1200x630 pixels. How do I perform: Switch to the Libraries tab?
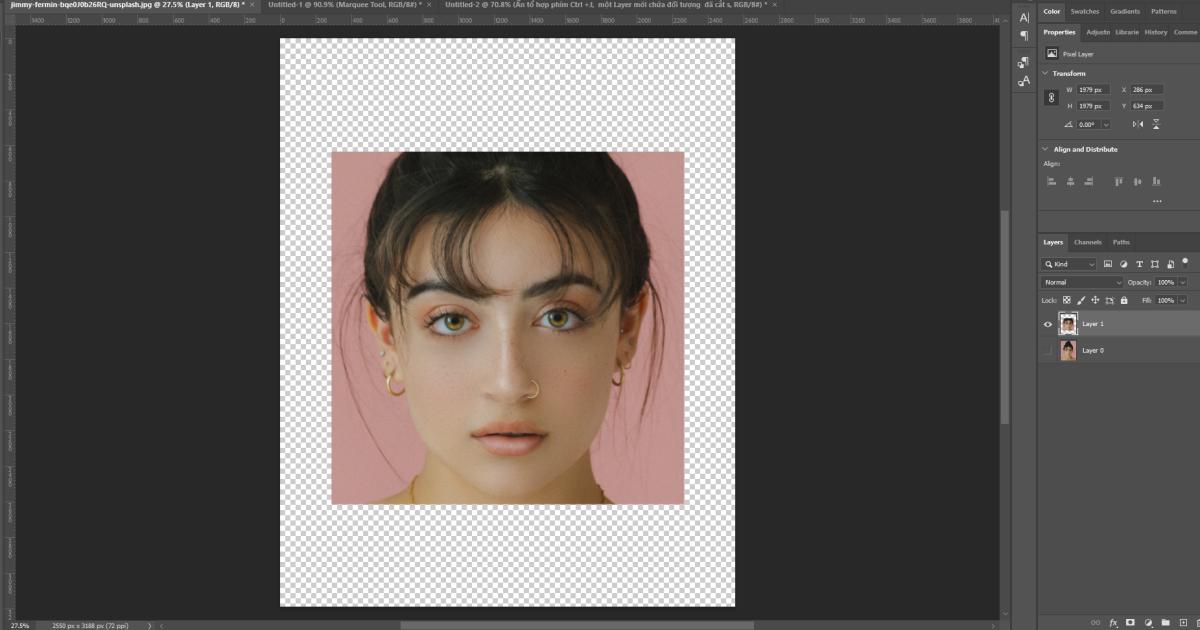1127,32
